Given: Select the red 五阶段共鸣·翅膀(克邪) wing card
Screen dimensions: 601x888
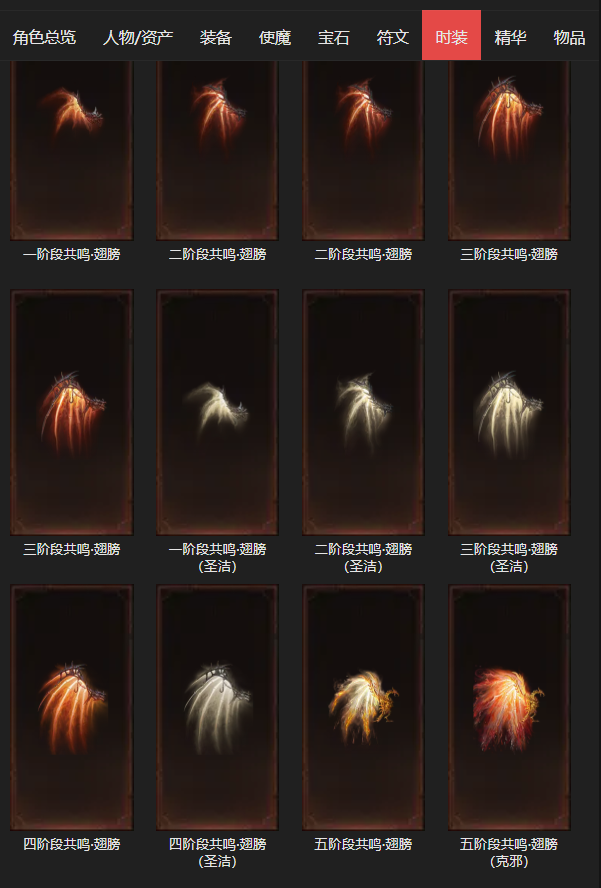Looking at the screenshot, I should click(x=509, y=707).
